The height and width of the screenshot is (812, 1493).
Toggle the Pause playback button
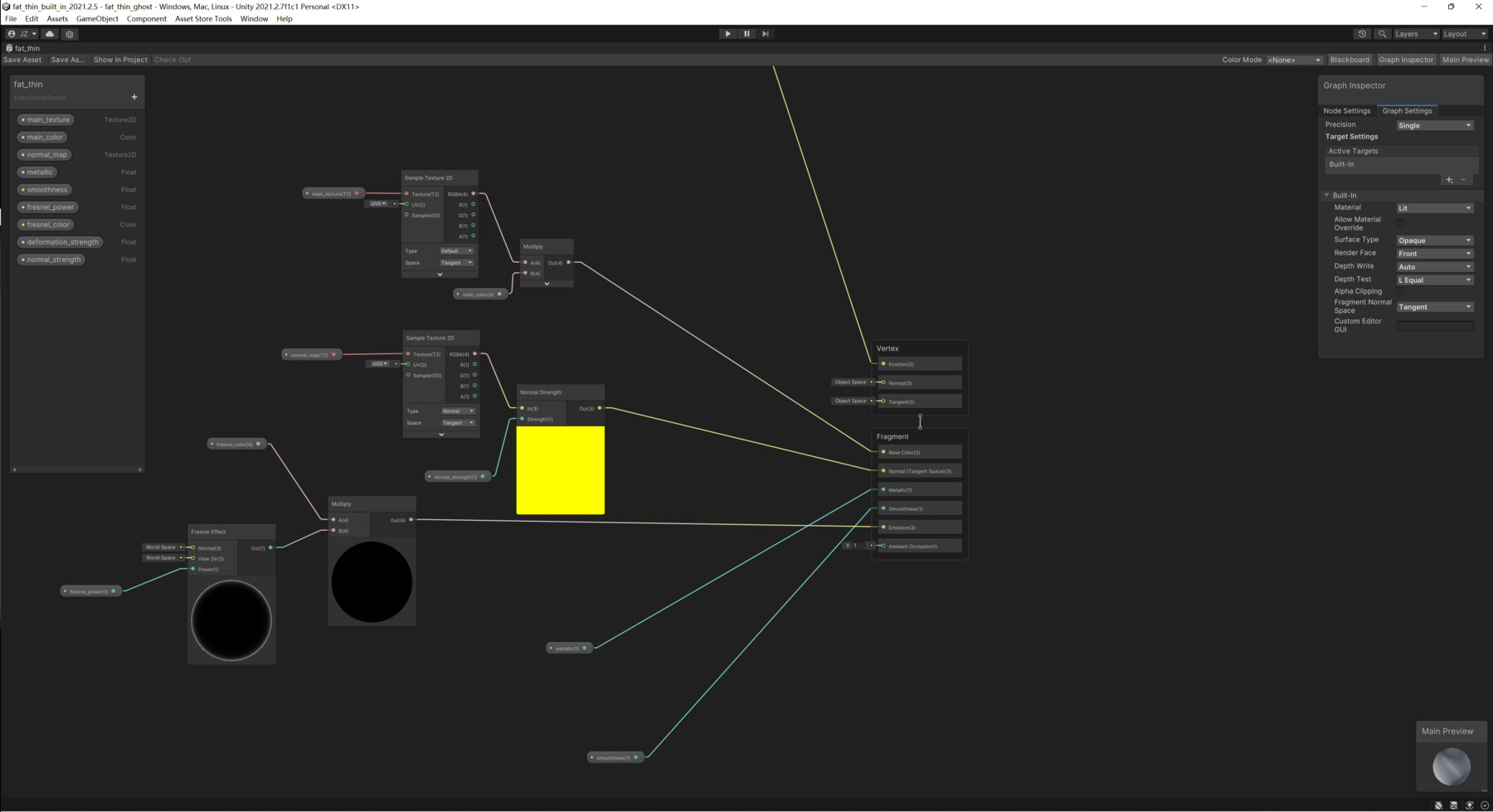click(746, 33)
